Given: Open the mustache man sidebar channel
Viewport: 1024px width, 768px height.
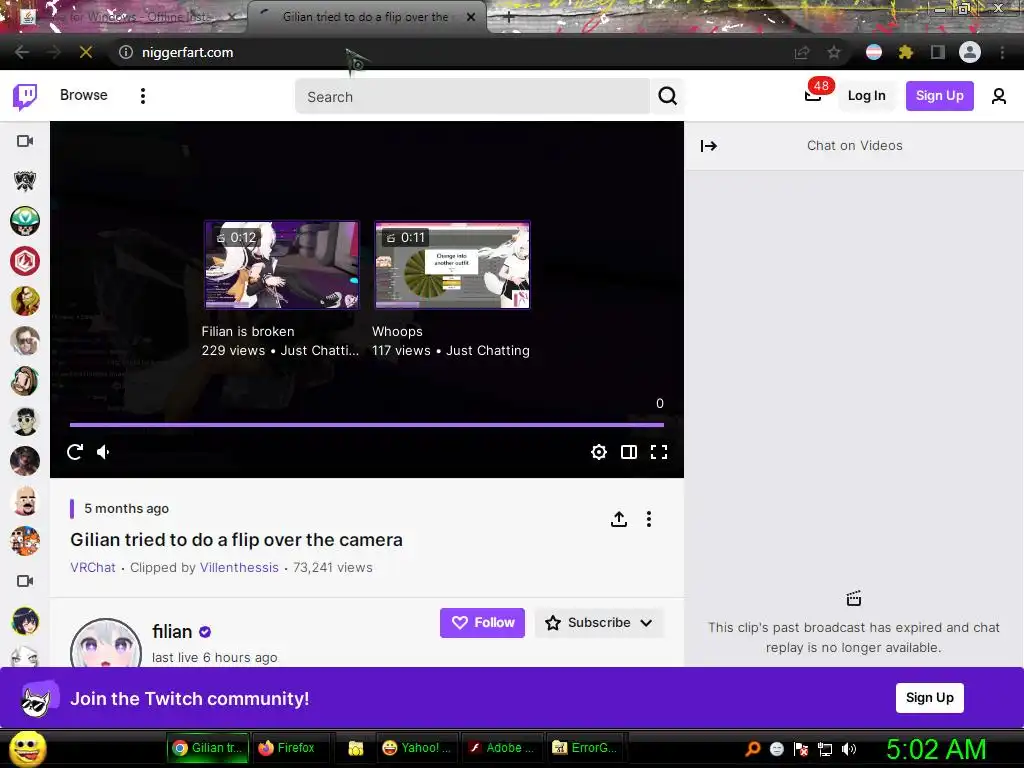Looking at the screenshot, I should (25, 502).
